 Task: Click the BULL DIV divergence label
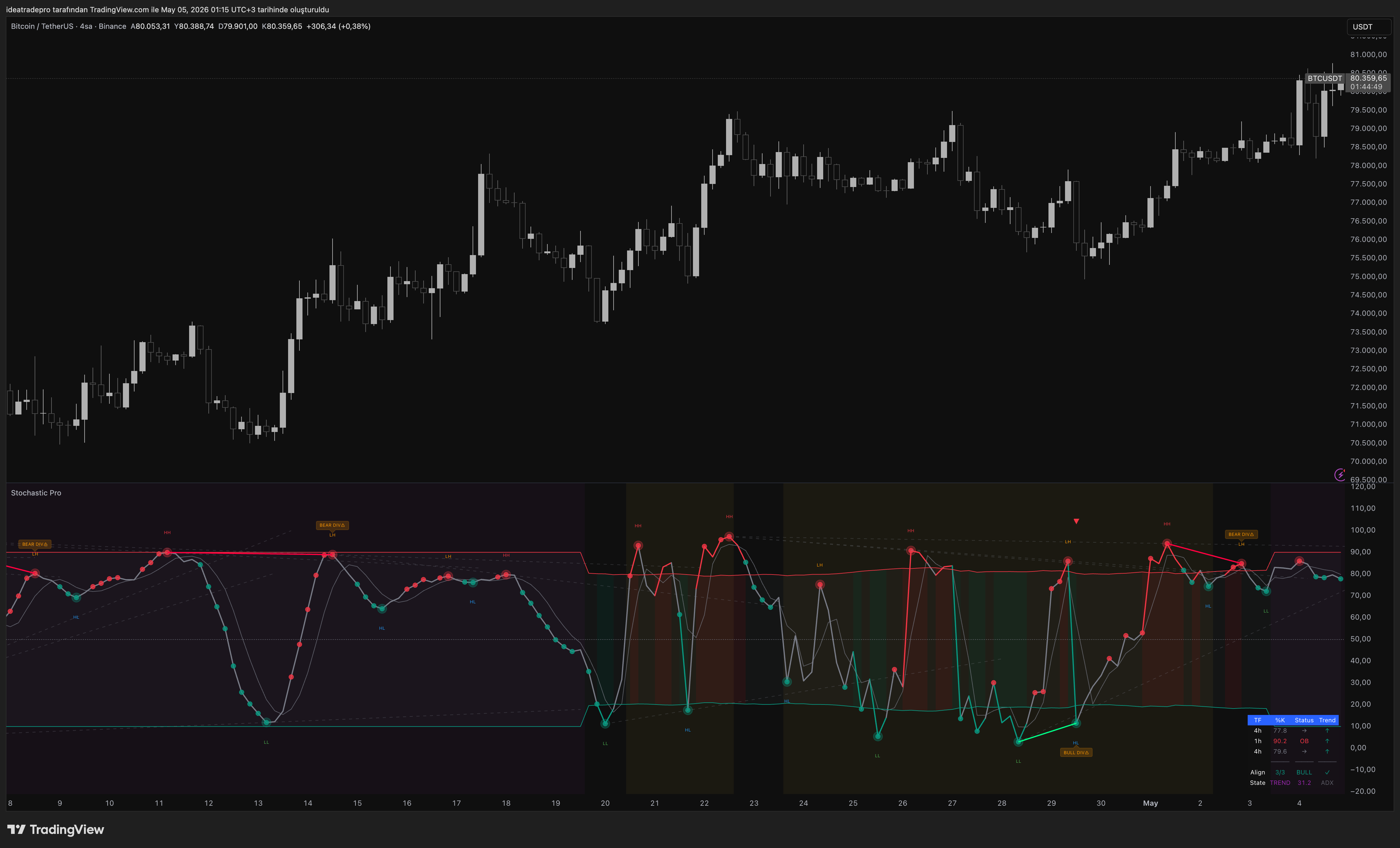pyautogui.click(x=1076, y=753)
